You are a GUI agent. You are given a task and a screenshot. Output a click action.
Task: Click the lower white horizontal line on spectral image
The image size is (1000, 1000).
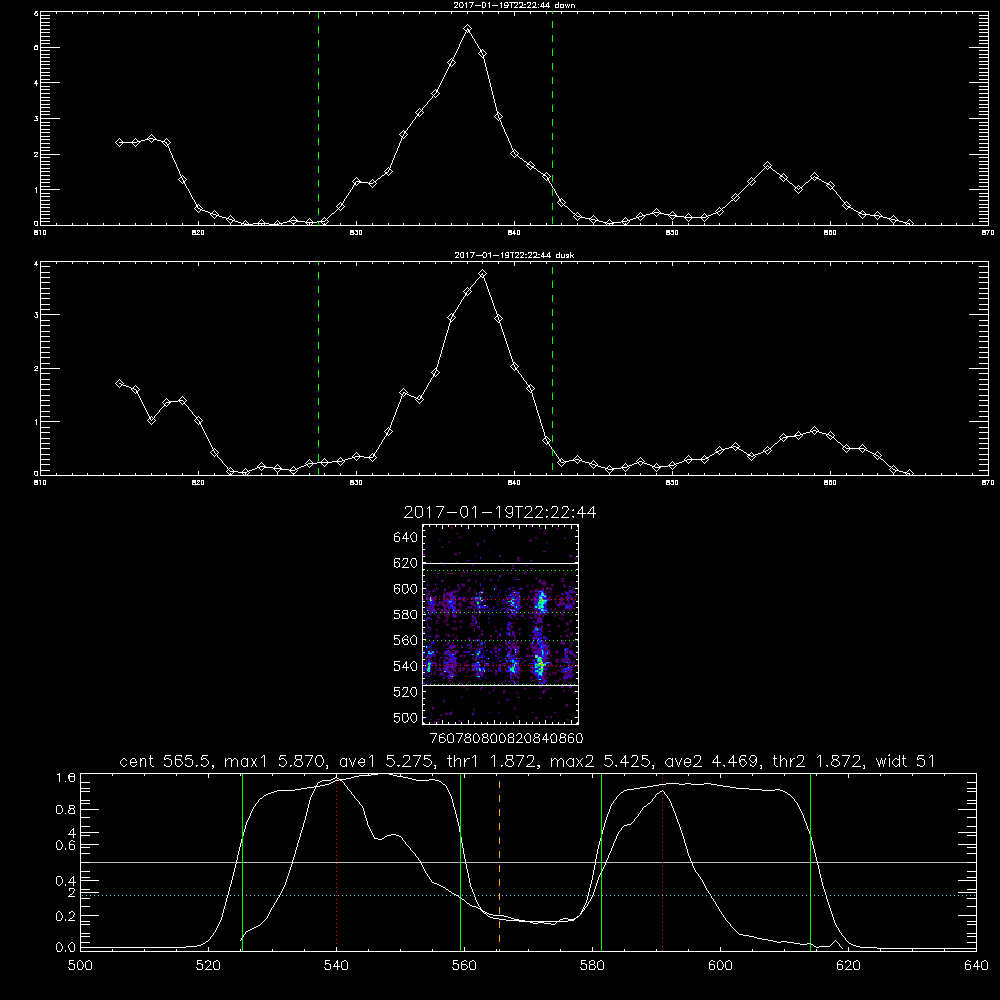500,686
